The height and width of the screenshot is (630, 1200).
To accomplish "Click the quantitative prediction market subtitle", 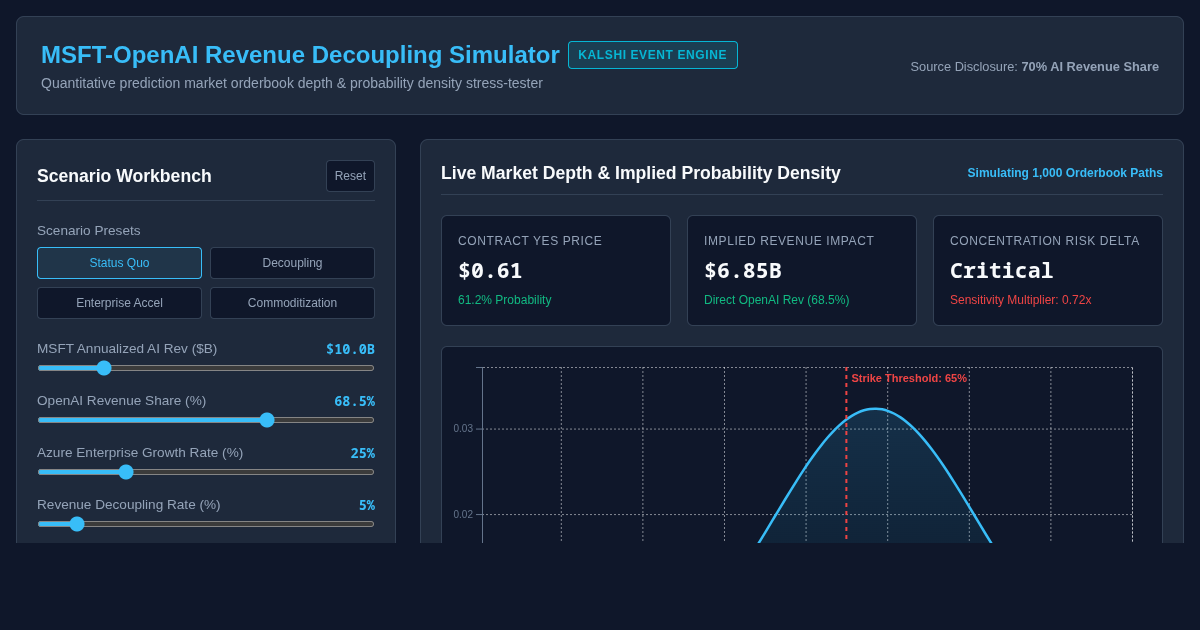I will [292, 83].
